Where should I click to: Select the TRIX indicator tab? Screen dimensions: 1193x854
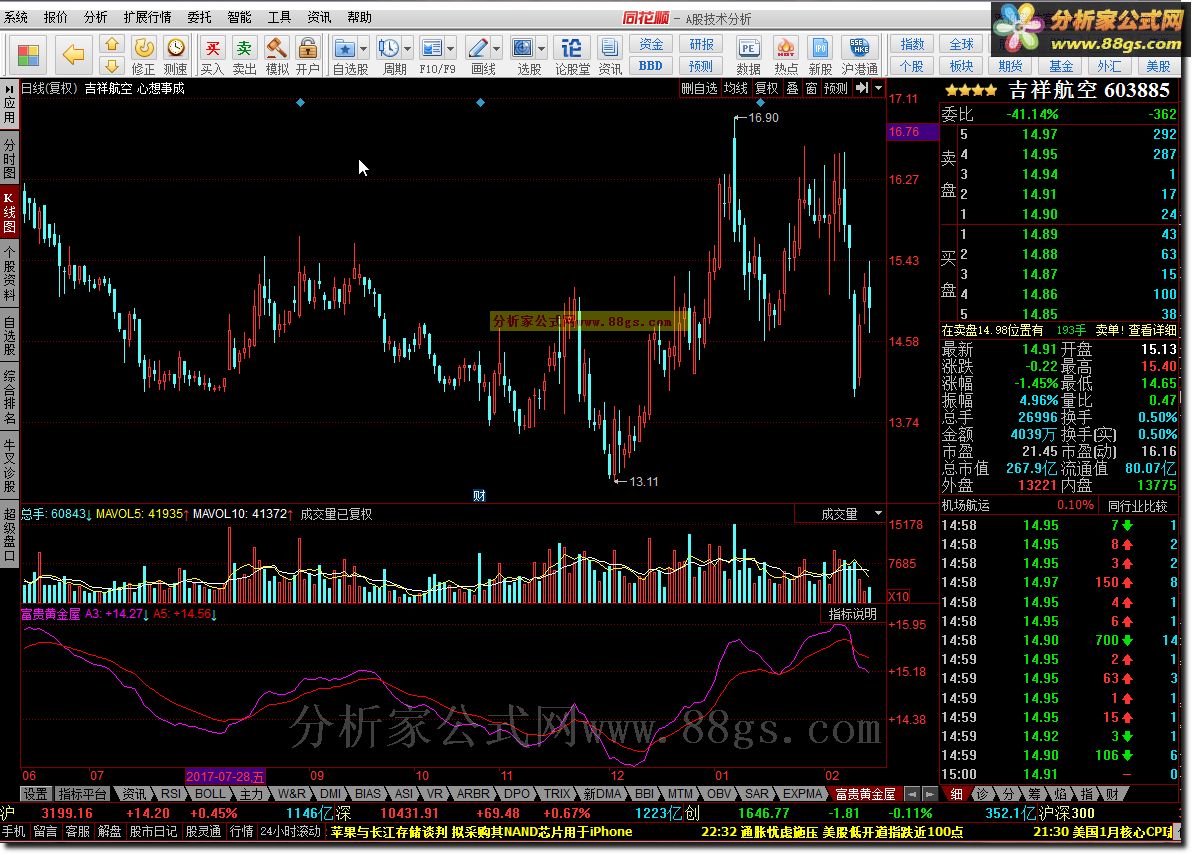[557, 794]
